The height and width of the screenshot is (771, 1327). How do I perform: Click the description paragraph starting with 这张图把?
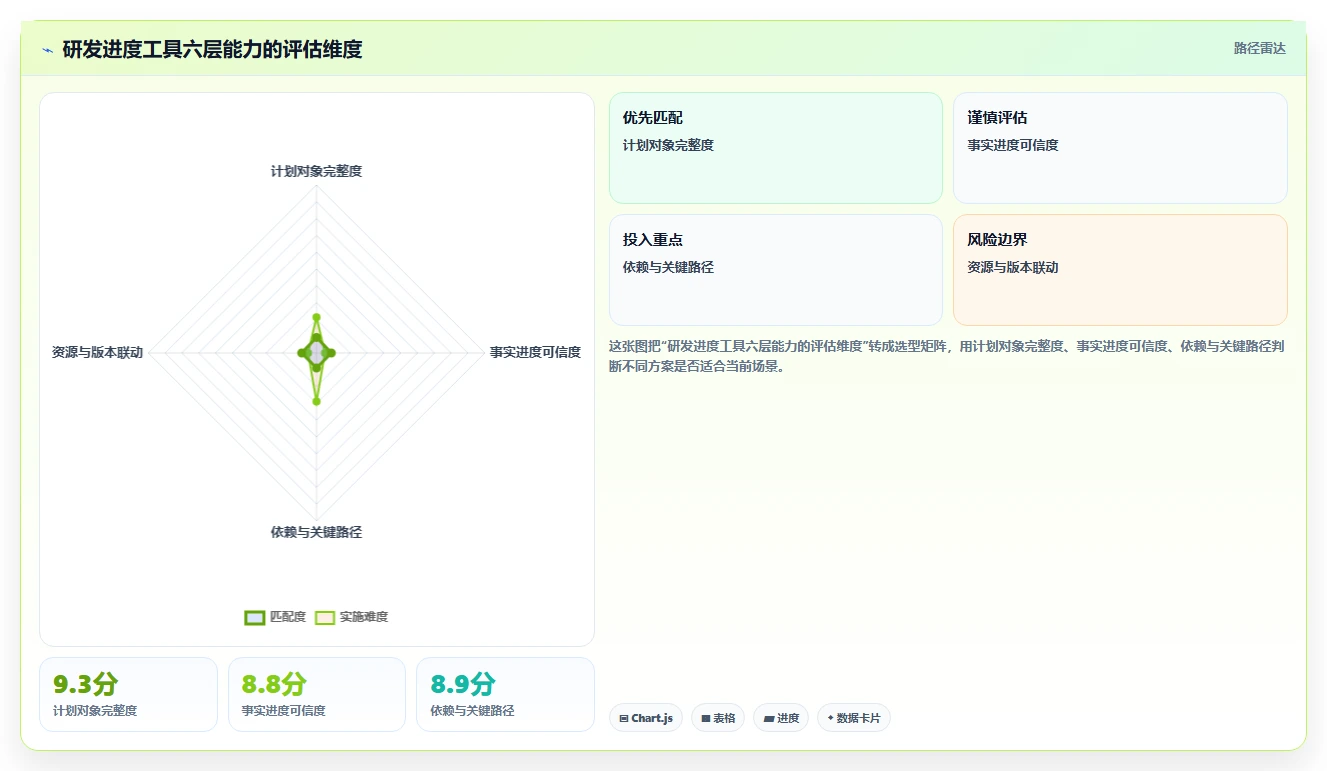947,356
